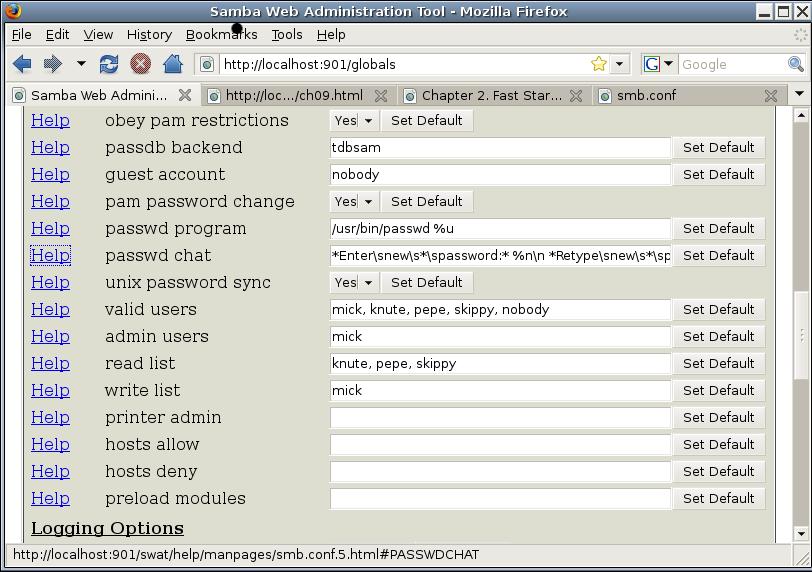Click the vertical page scrollbar
Screen dimensions: 812x572
(800, 350)
